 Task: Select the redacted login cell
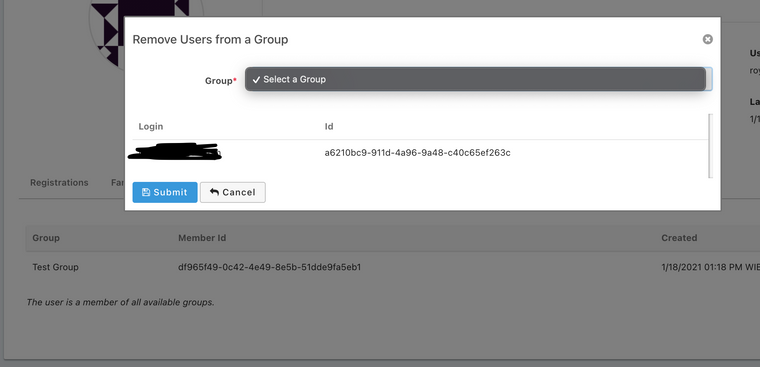point(174,151)
